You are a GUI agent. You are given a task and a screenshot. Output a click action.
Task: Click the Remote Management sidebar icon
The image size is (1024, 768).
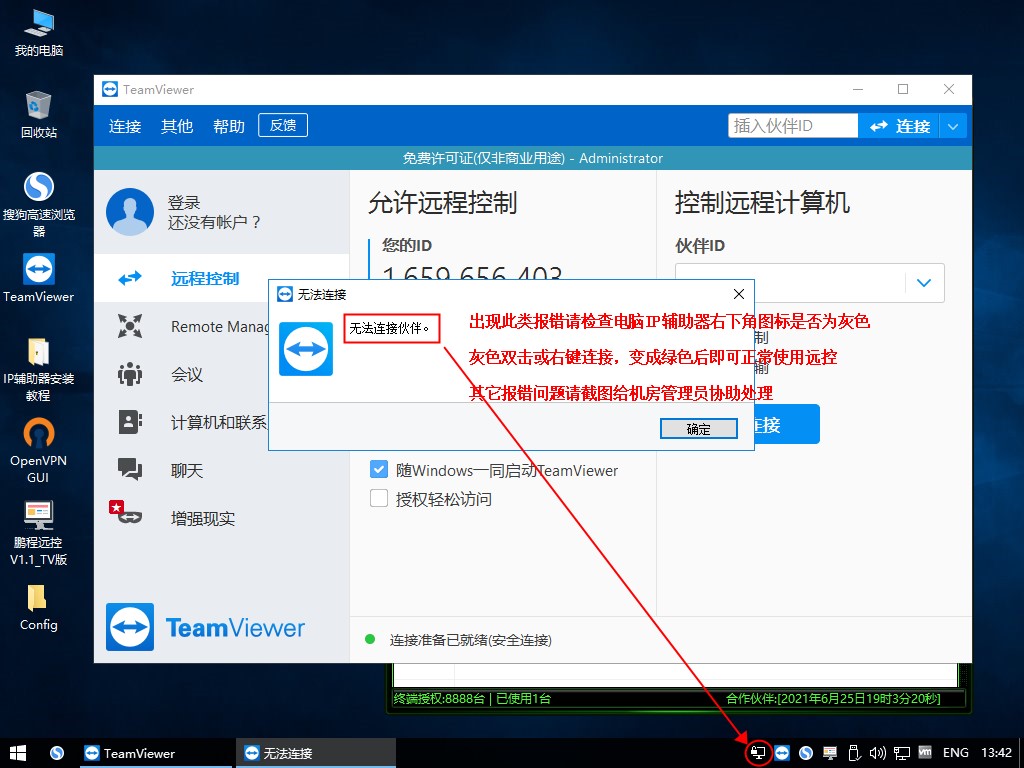130,326
